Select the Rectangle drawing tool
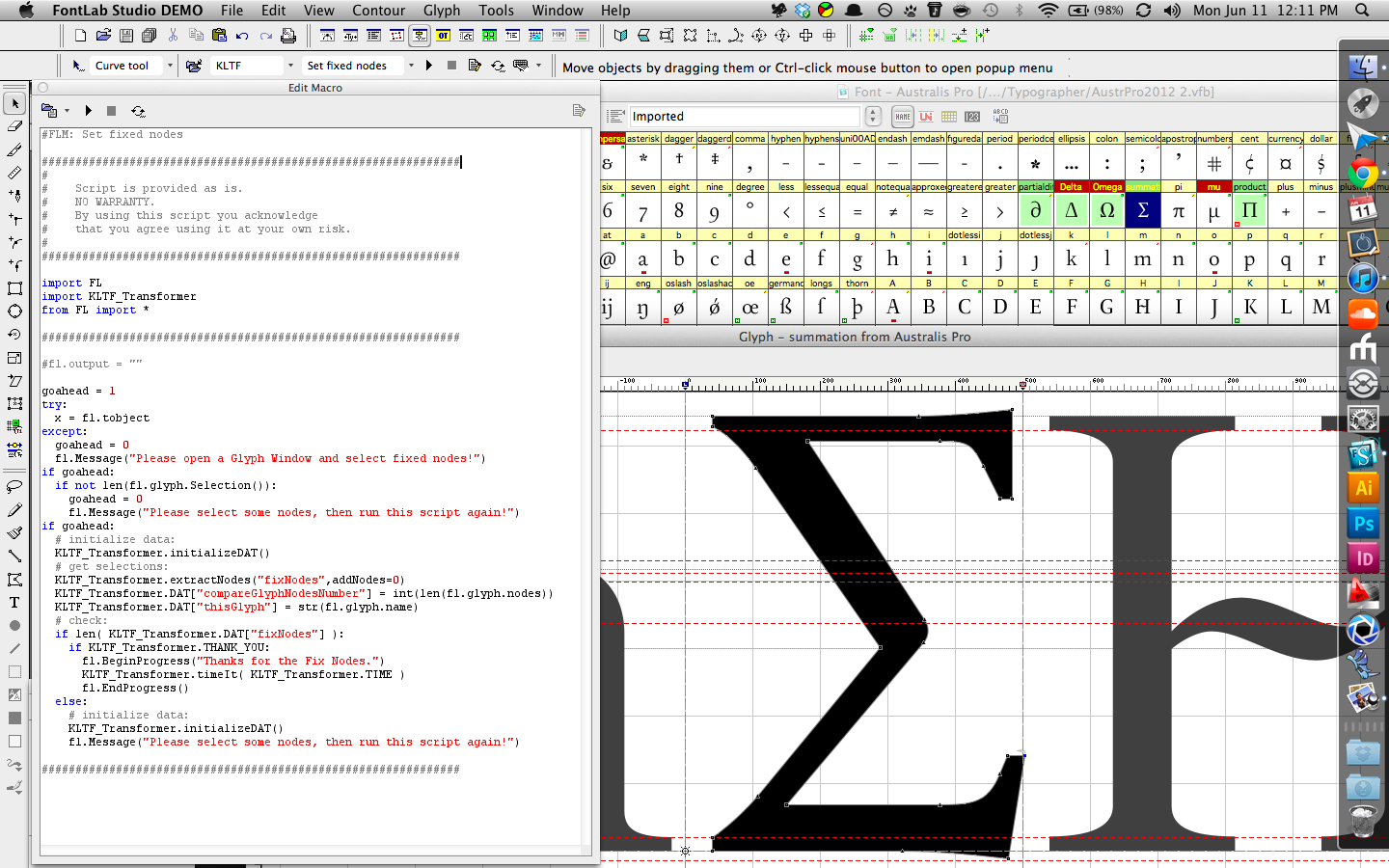This screenshot has height=868, width=1389. [14, 286]
